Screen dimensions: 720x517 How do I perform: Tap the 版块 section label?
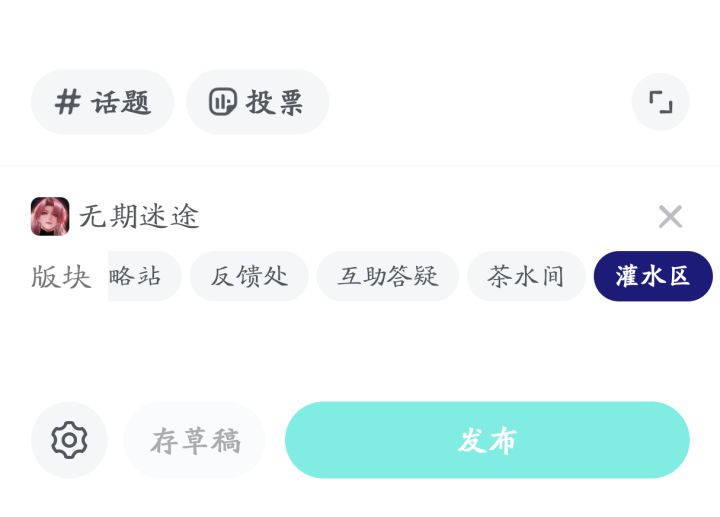pyautogui.click(x=61, y=277)
